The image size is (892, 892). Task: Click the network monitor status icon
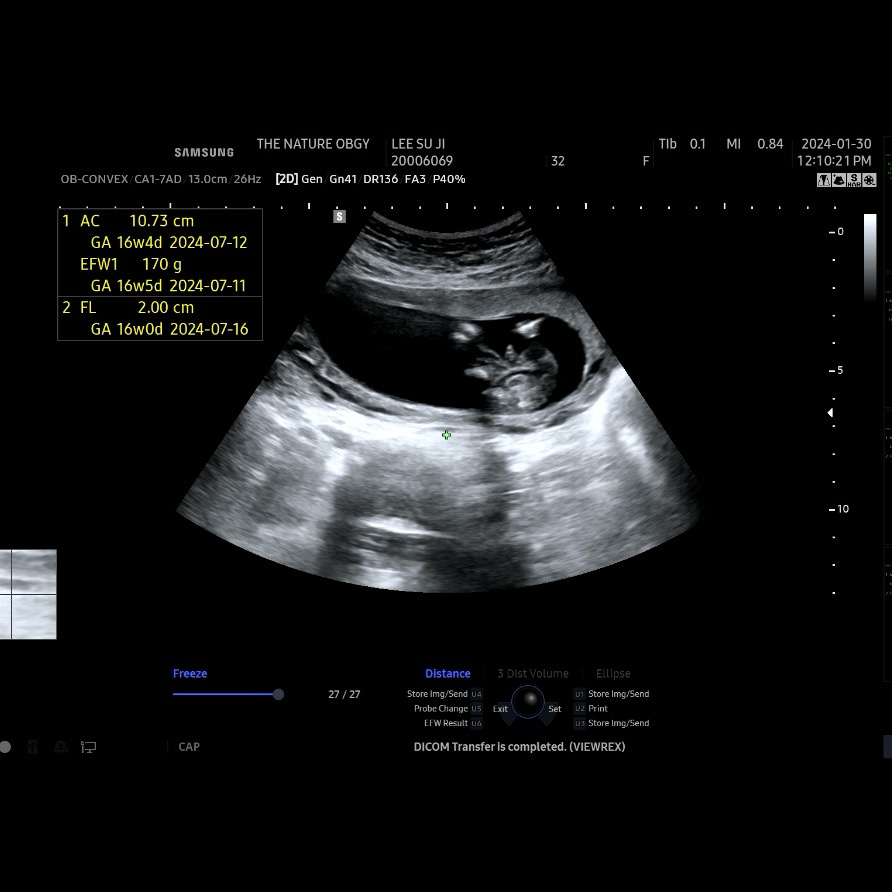point(88,747)
